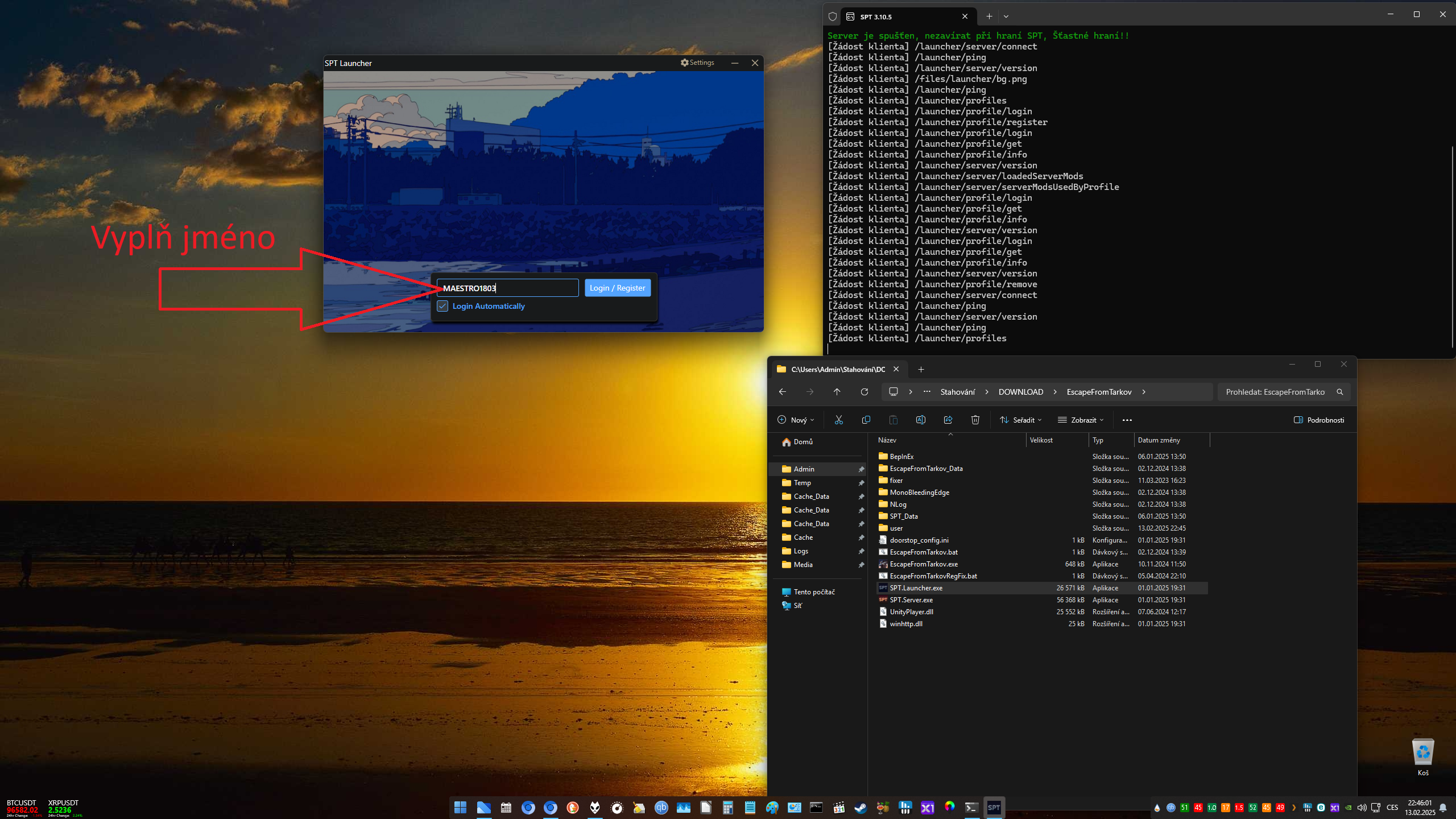Click the Cut scissors icon in Explorer toolbar
The width and height of the screenshot is (1456, 819).
838,420
